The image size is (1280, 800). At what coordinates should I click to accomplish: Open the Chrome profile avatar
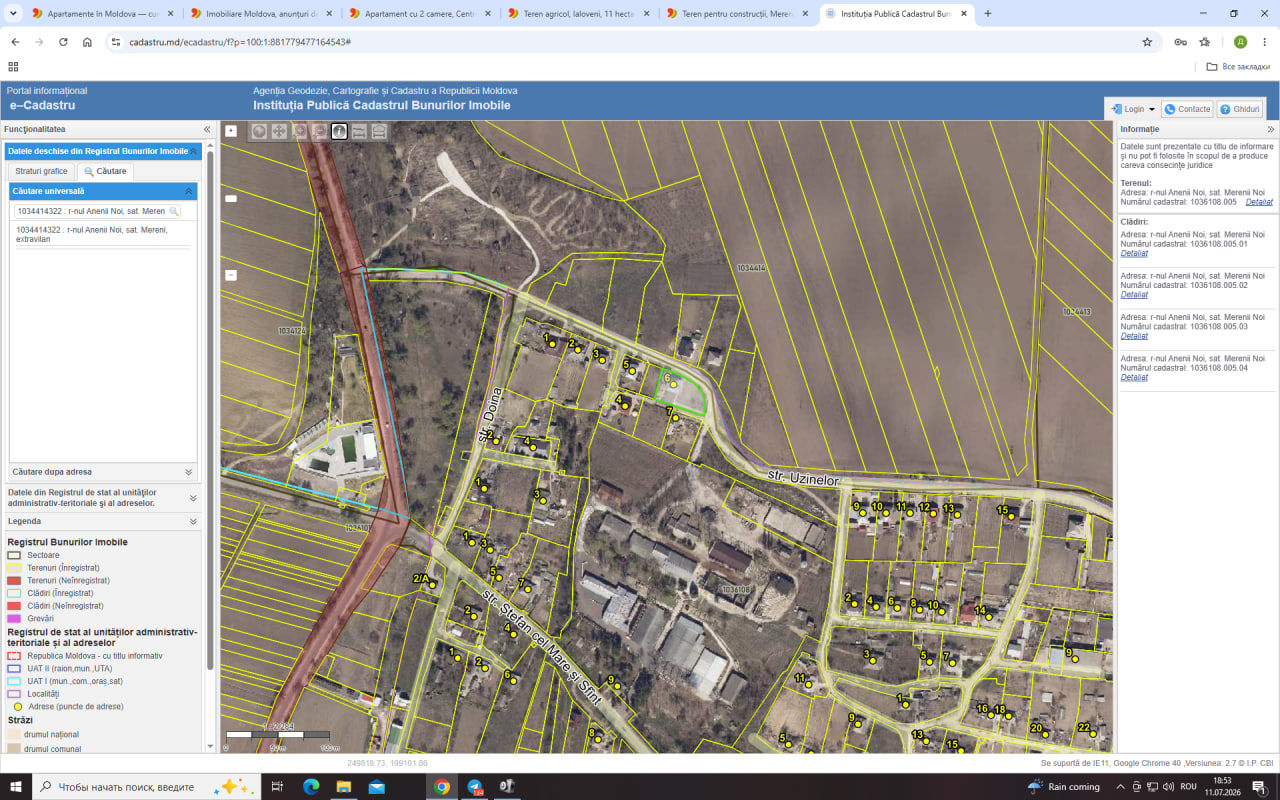point(1240,42)
